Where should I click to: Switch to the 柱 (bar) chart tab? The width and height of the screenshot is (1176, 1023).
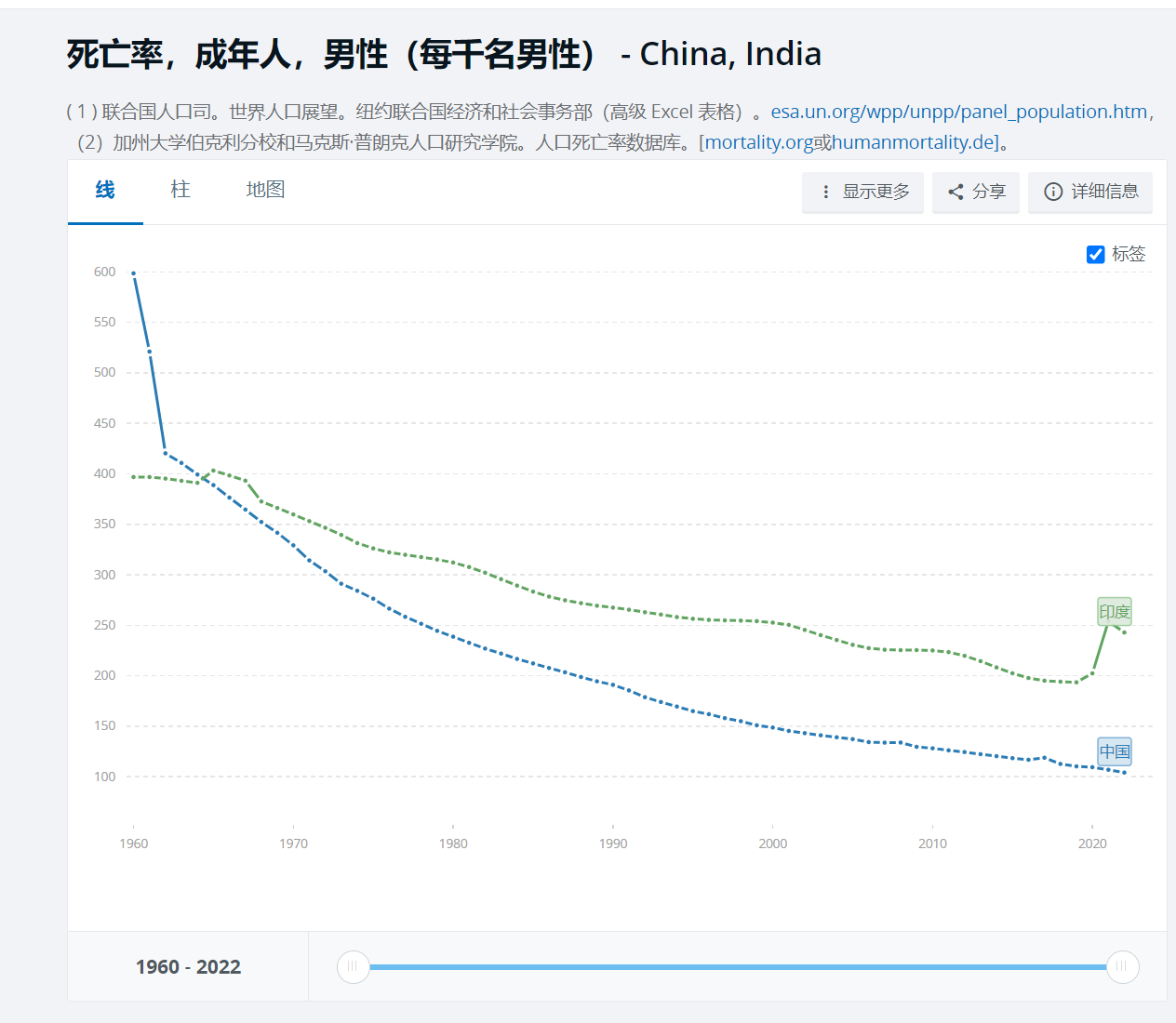coord(180,191)
